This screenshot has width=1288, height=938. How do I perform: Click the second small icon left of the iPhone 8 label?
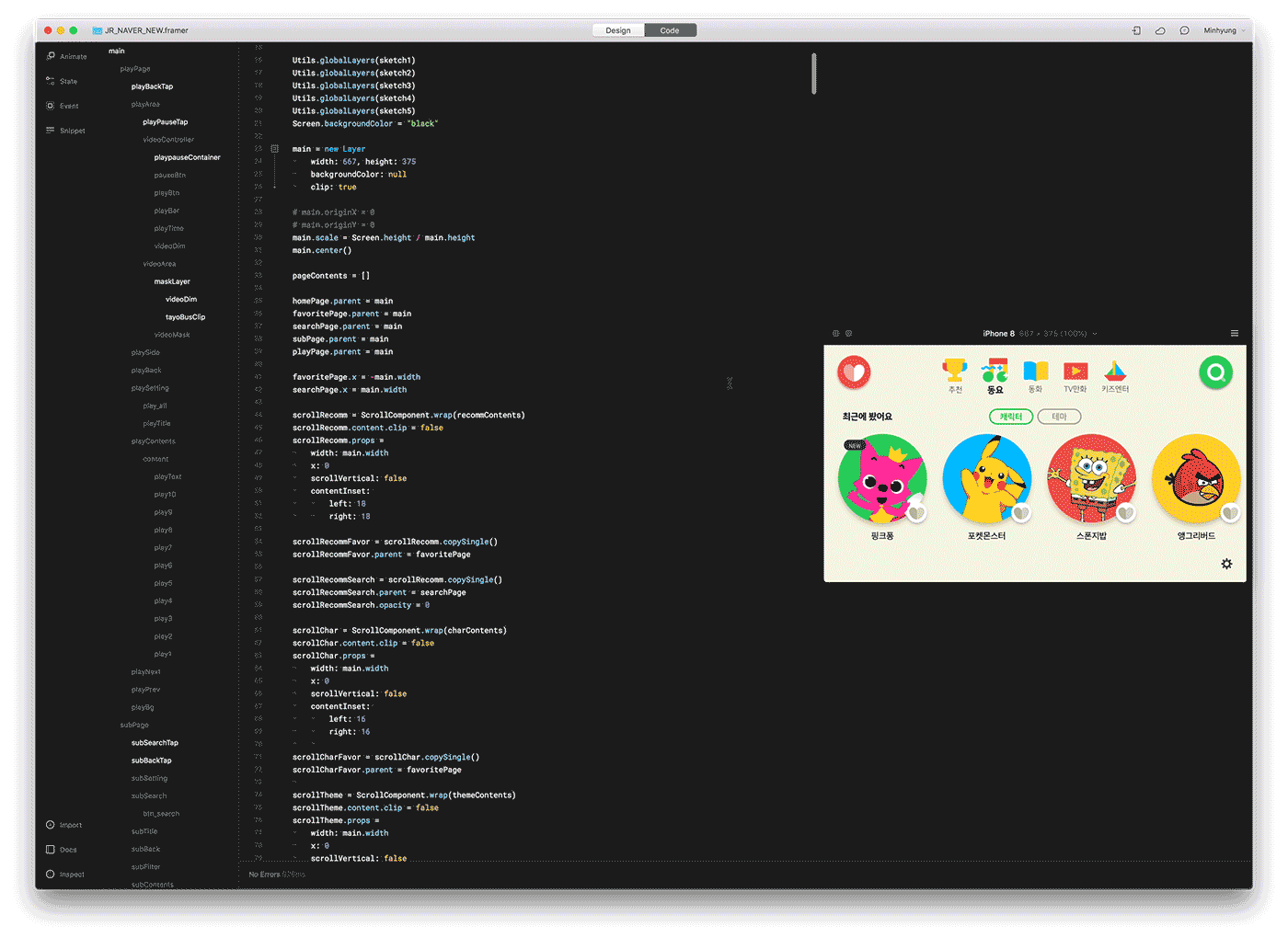[848, 333]
